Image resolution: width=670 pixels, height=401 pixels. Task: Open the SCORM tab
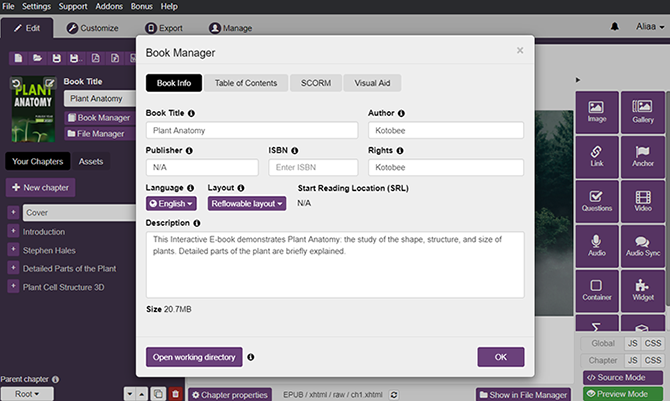(316, 83)
